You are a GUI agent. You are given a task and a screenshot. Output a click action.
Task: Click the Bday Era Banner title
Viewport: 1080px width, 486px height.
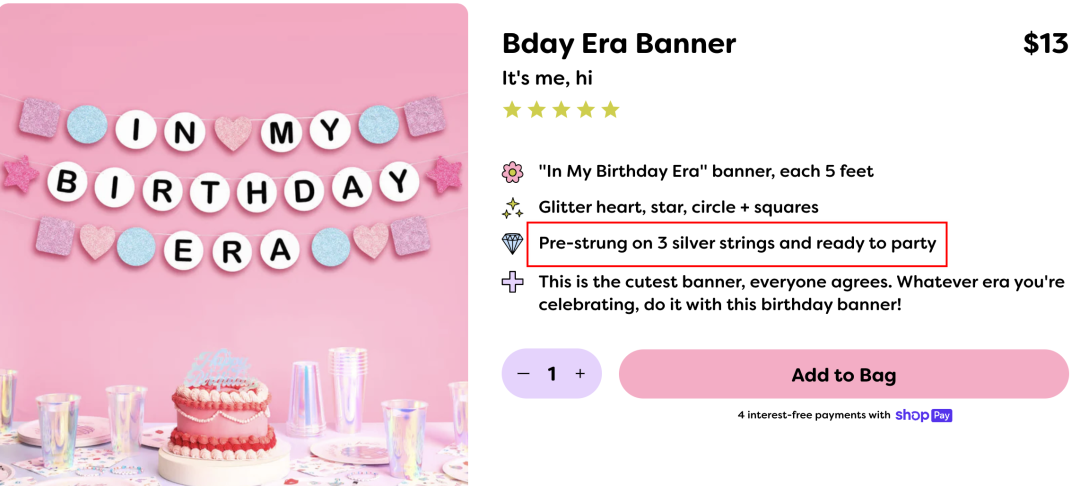click(619, 44)
